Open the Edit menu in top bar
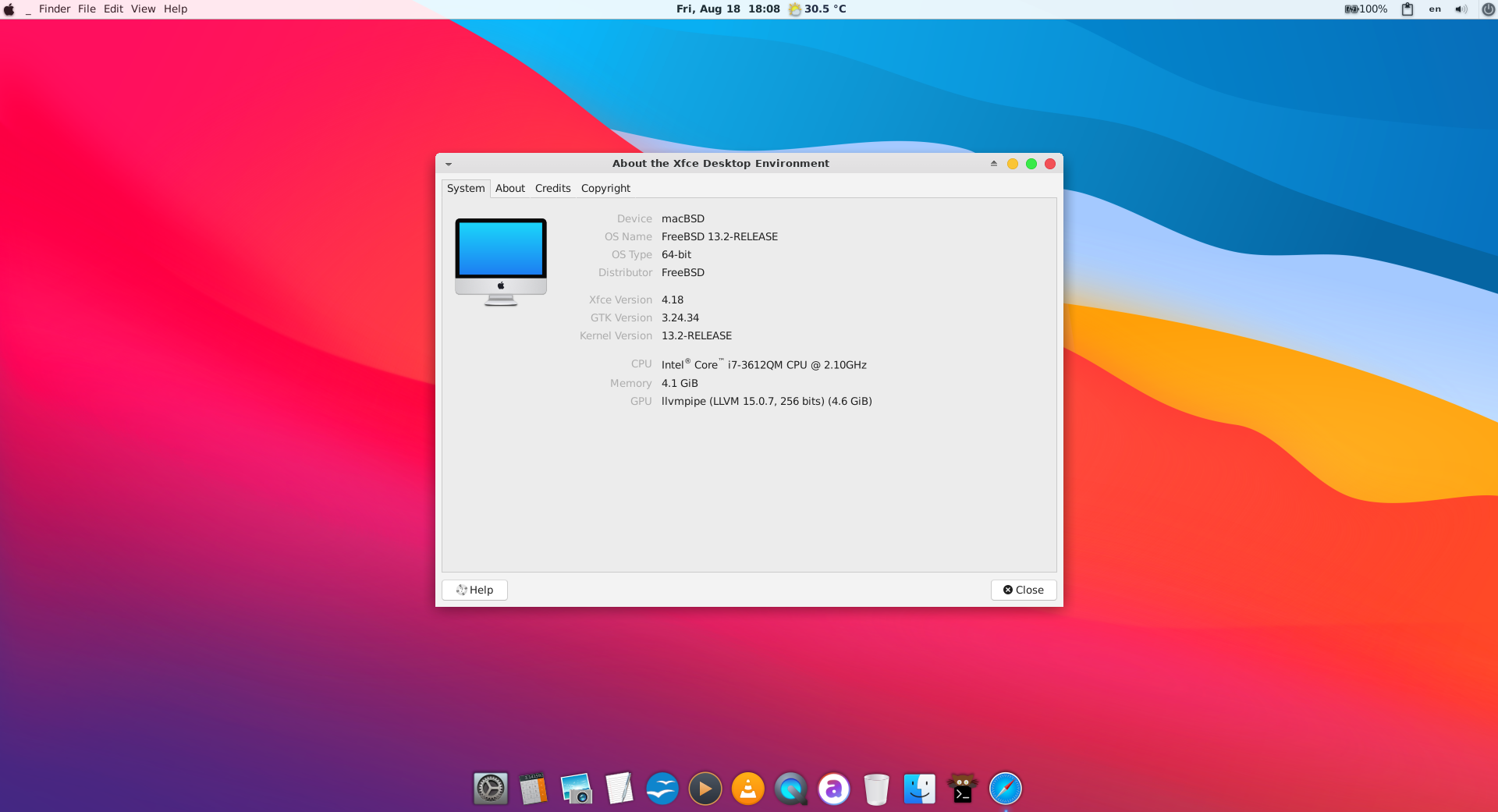The width and height of the screenshot is (1498, 812). tap(113, 9)
